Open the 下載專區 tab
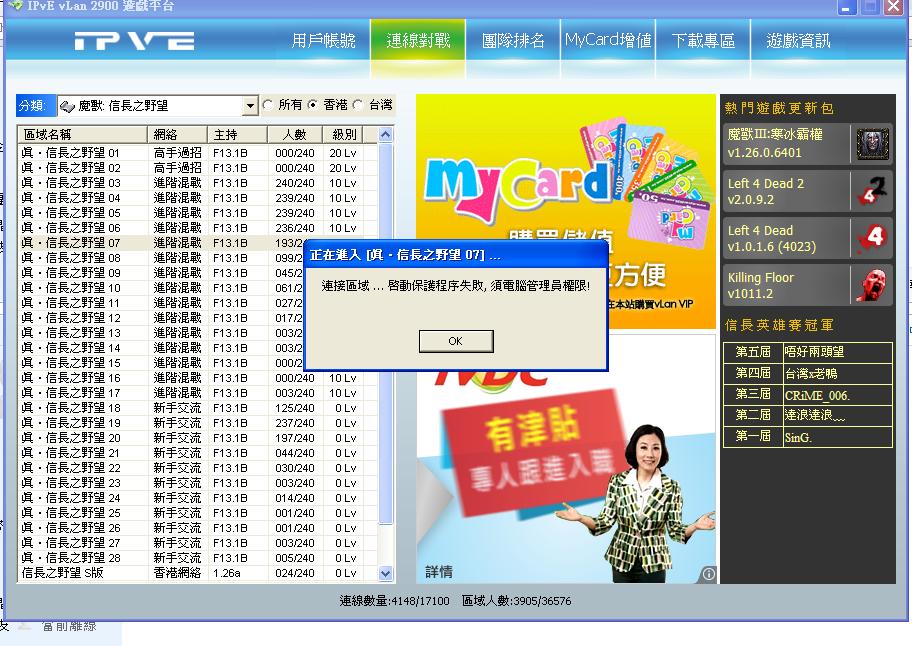Image resolution: width=912 pixels, height=646 pixels. pos(703,41)
